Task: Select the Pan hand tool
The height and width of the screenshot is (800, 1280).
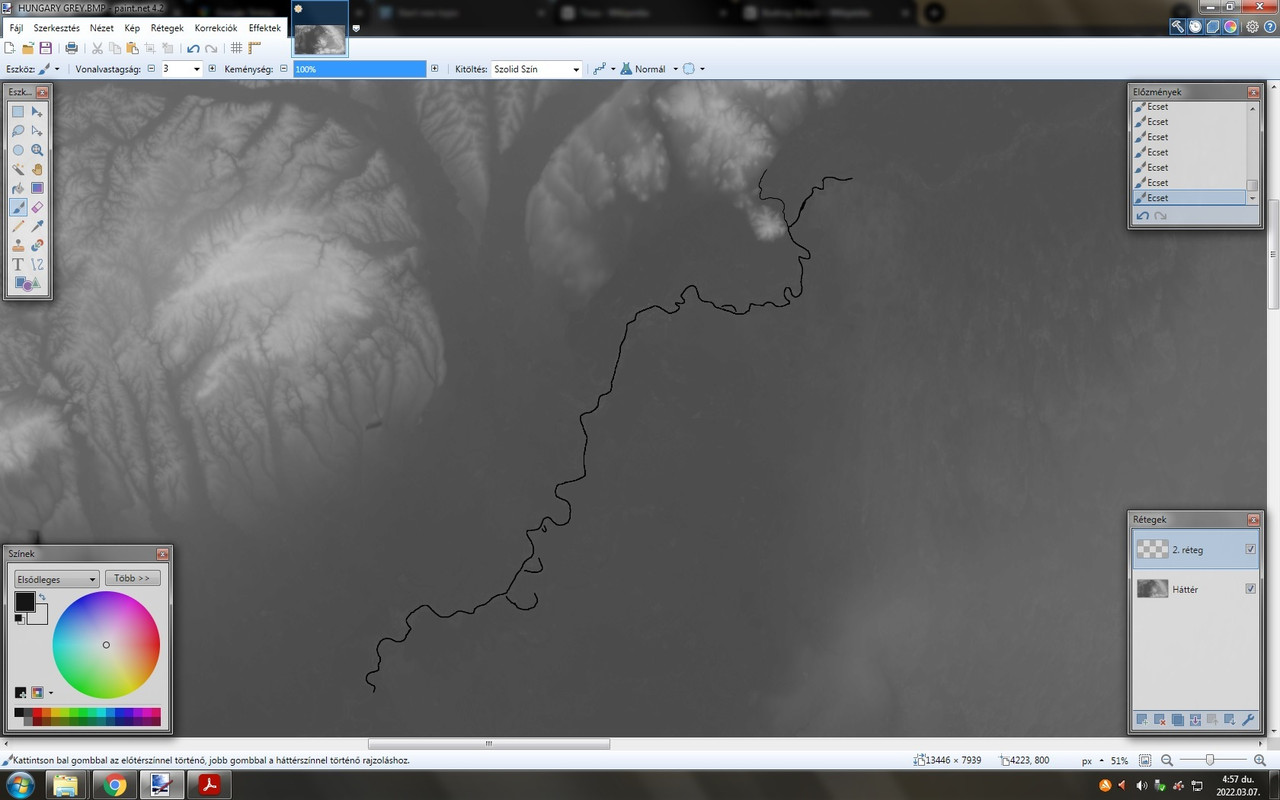Action: (x=37, y=169)
